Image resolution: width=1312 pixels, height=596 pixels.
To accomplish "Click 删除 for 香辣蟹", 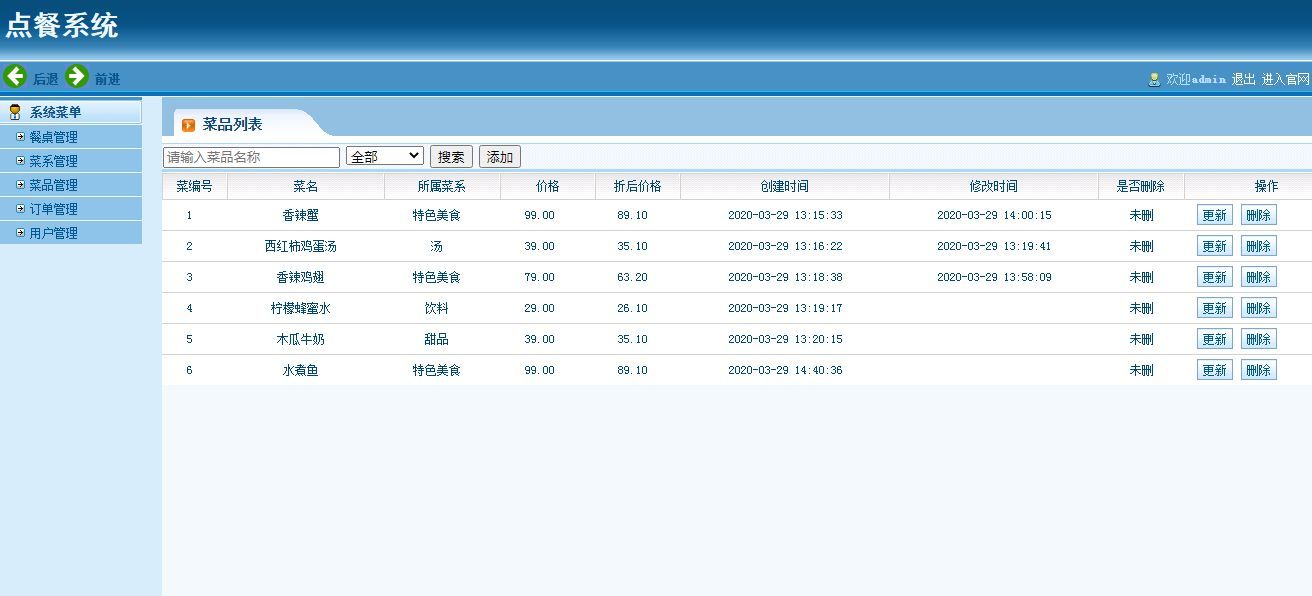I will click(1259, 215).
